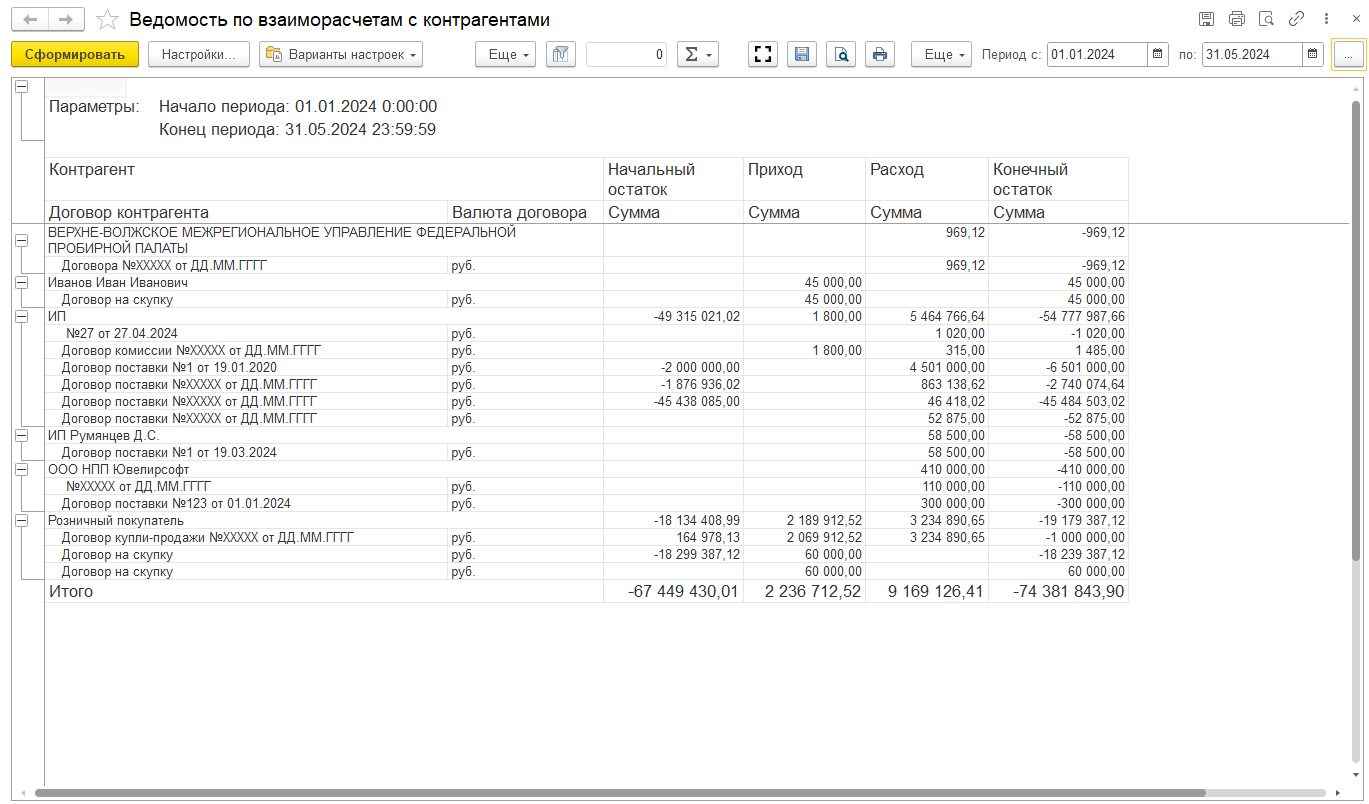Select the Конечный остаток header cell
Viewport: 1369px width, 804px height.
click(1058, 179)
